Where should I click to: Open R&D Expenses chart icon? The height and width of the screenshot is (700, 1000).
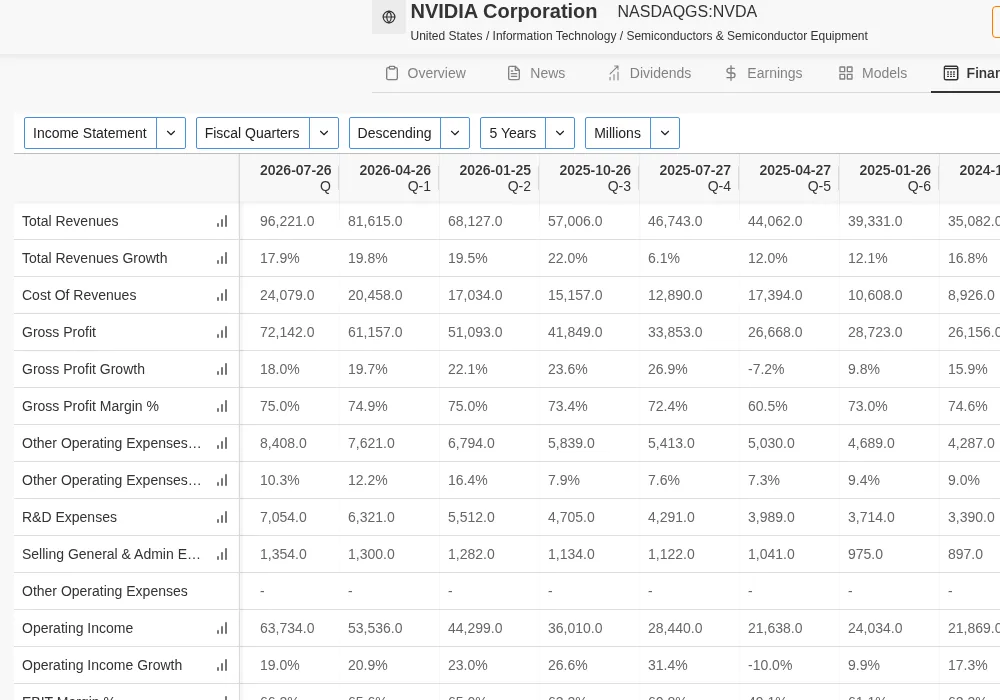tap(222, 517)
